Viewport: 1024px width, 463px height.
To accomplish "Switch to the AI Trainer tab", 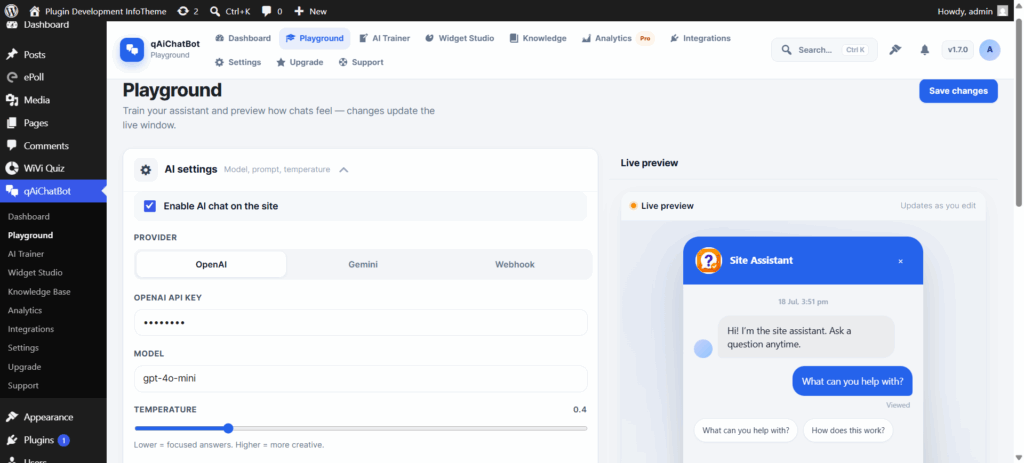I will point(384,39).
